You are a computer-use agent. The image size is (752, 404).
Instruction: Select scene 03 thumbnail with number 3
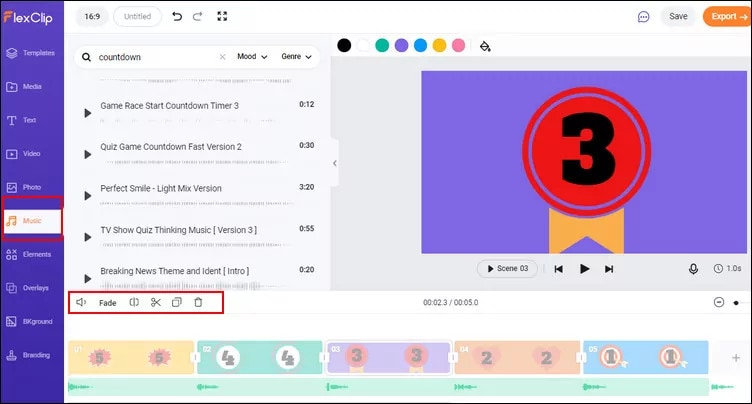coord(388,357)
